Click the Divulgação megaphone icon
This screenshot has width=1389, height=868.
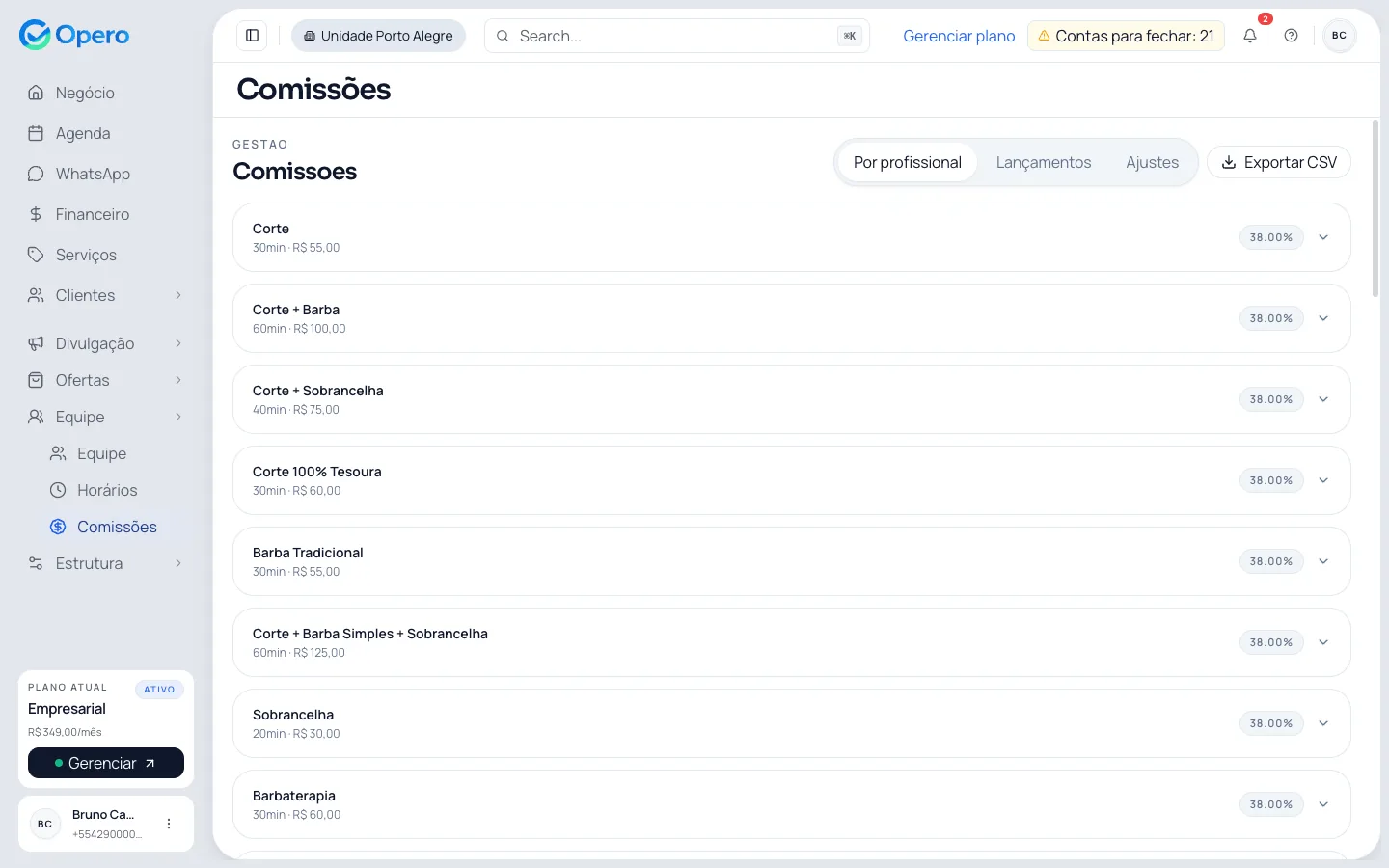click(36, 343)
